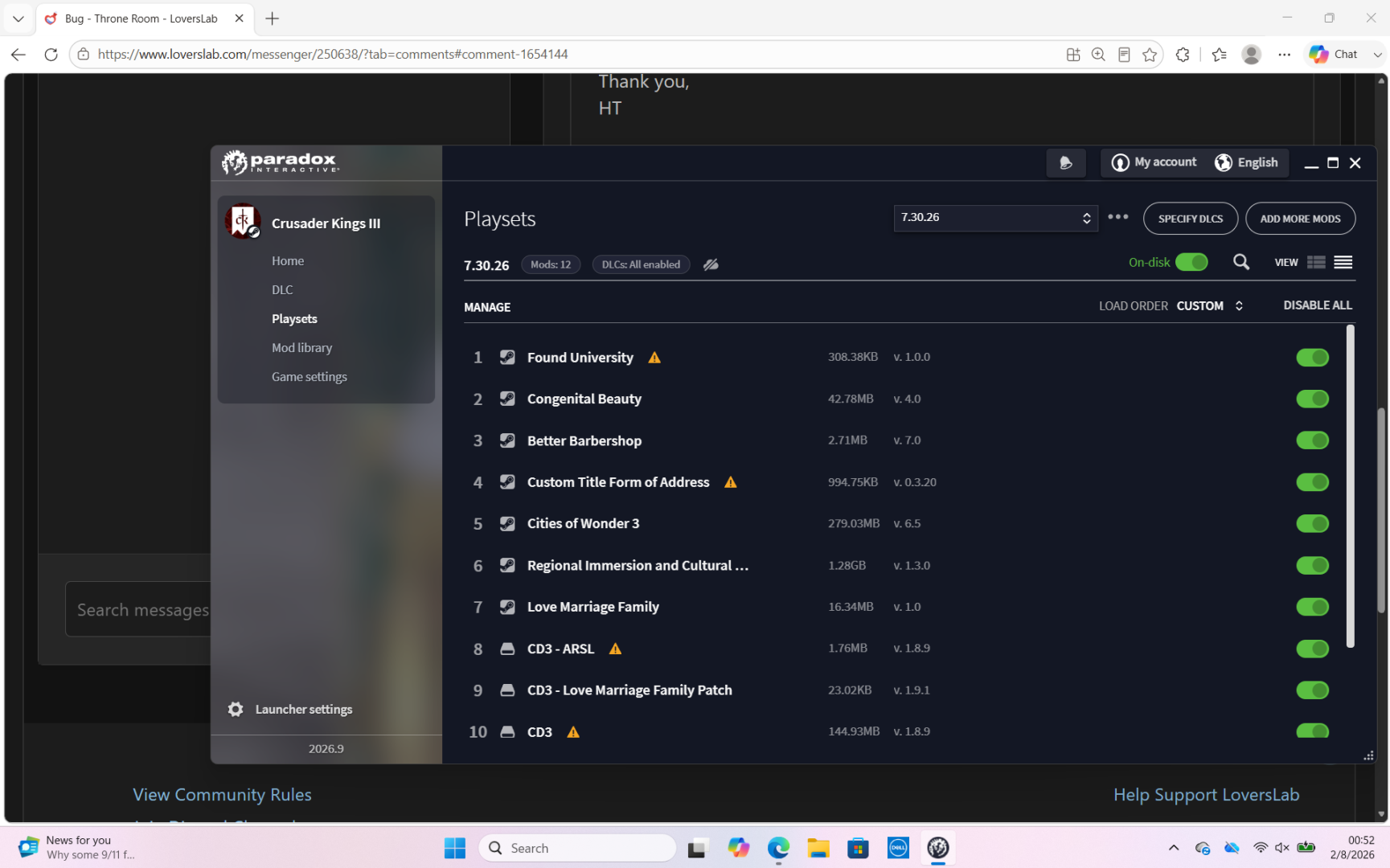Viewport: 1390px width, 868px height.
Task: Select the Bug - Throne Room browser tab
Action: (145, 18)
